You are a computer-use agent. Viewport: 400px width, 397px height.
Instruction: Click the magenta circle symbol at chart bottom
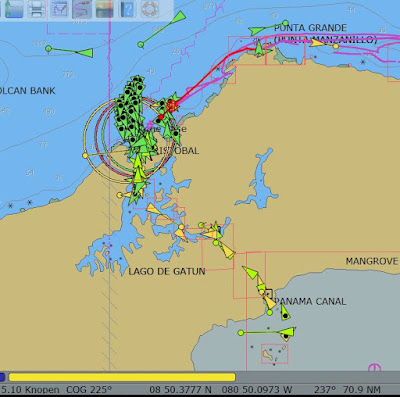pyautogui.click(x=374, y=368)
